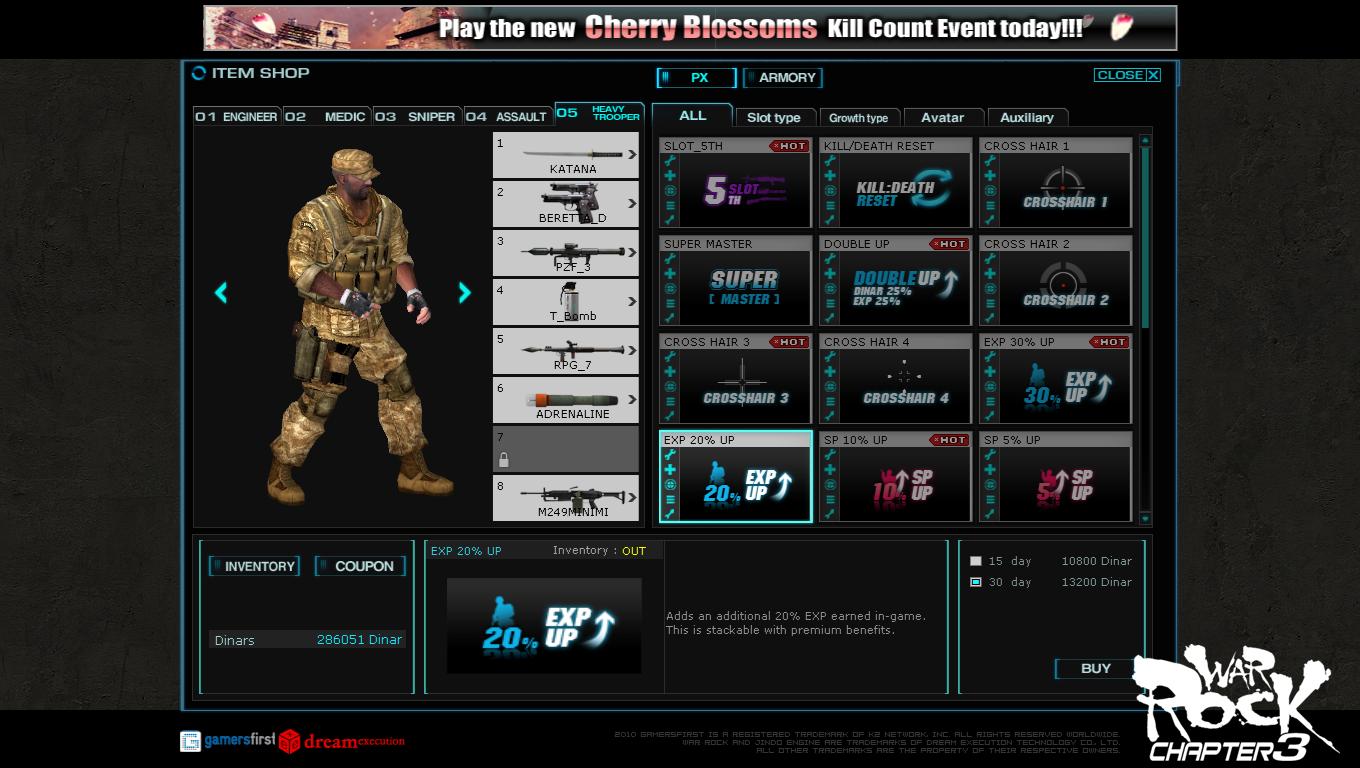Switch to the 04 ASSAULT class tab
1360x768 pixels.
[507, 116]
